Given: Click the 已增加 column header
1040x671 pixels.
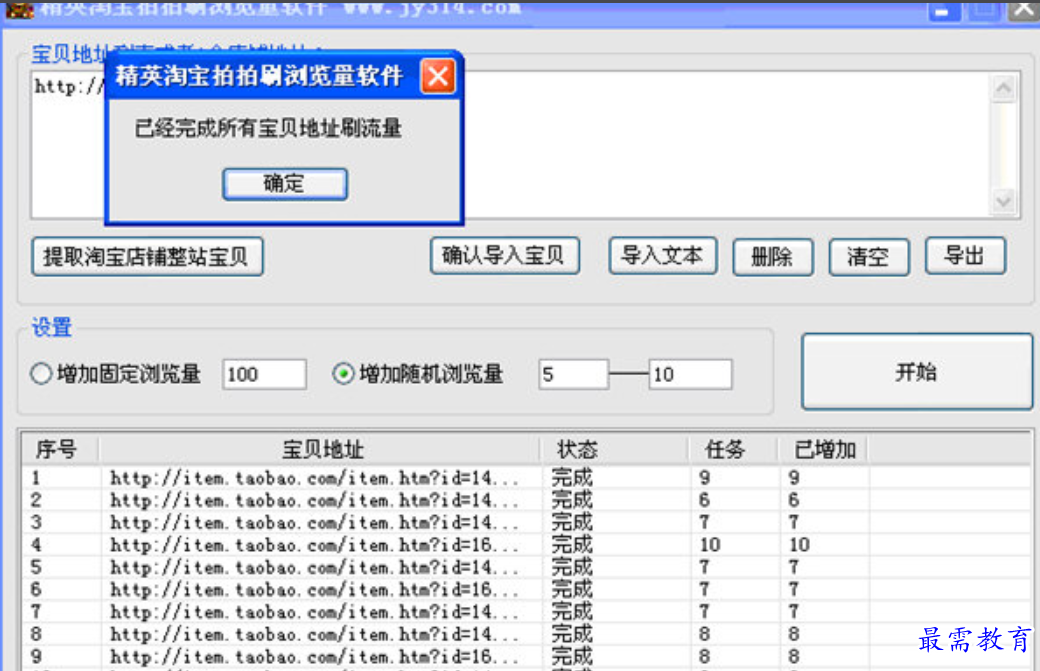Looking at the screenshot, I should pyautogui.click(x=824, y=450).
